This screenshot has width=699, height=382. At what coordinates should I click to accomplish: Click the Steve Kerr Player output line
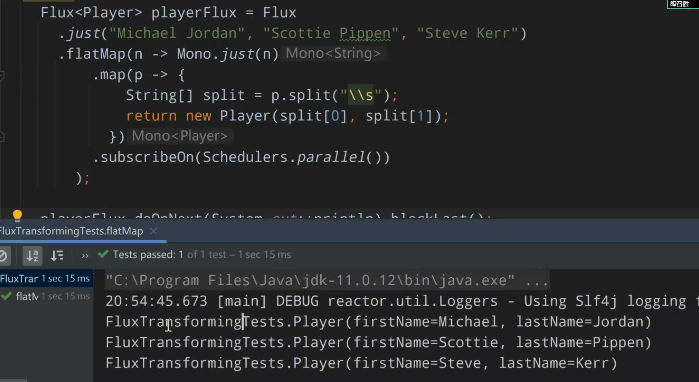coord(362,363)
